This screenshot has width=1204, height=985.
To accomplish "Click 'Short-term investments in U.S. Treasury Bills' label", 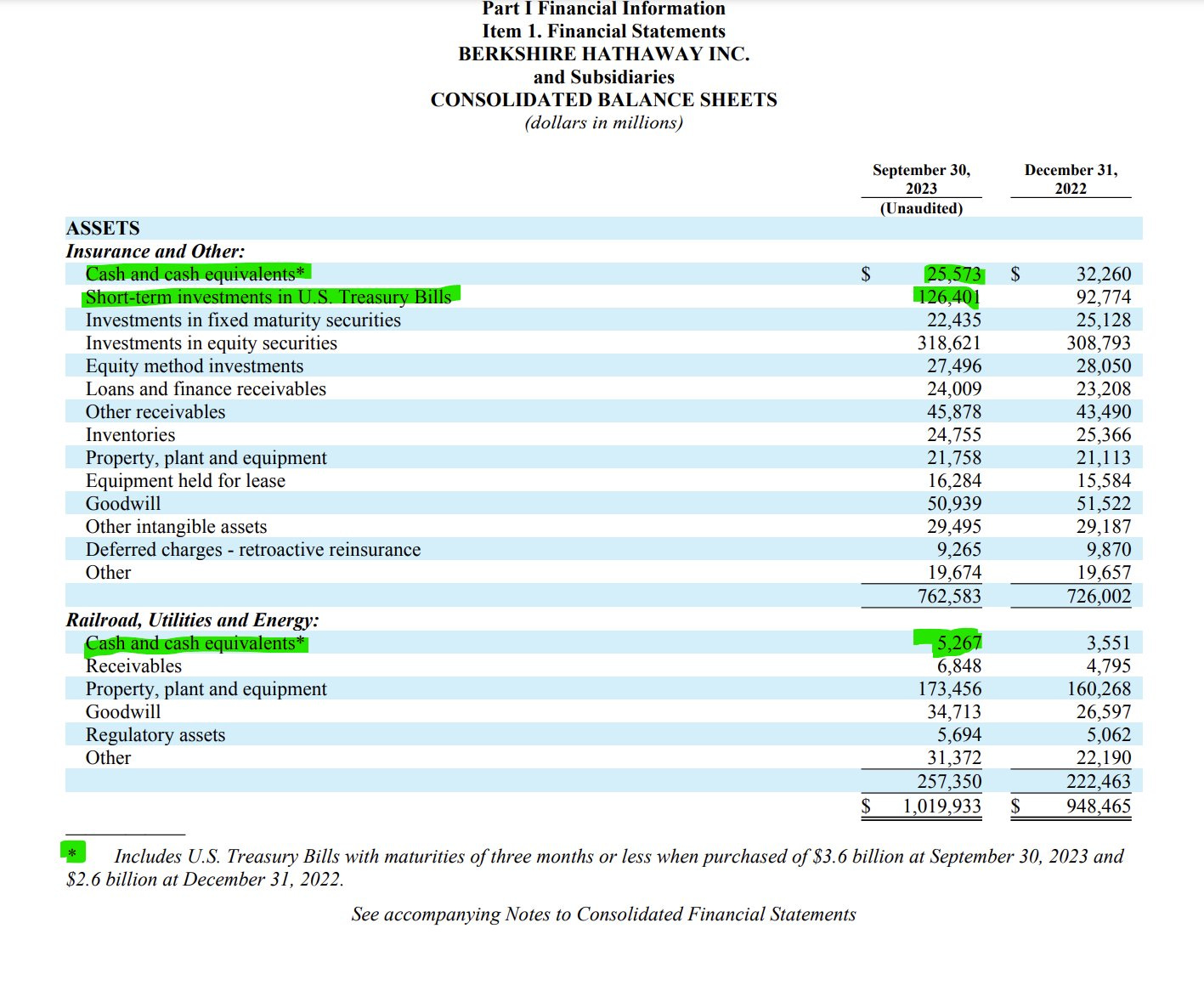I will click(268, 297).
